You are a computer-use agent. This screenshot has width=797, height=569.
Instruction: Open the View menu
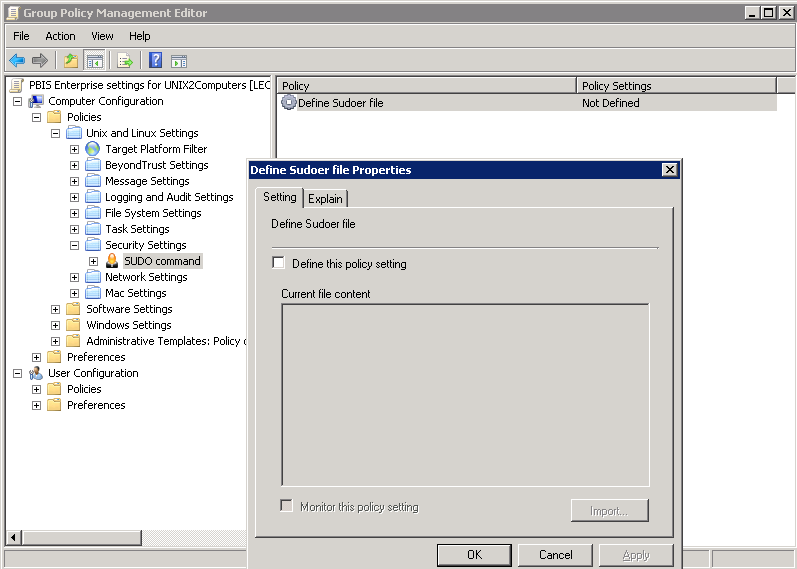click(x=102, y=36)
